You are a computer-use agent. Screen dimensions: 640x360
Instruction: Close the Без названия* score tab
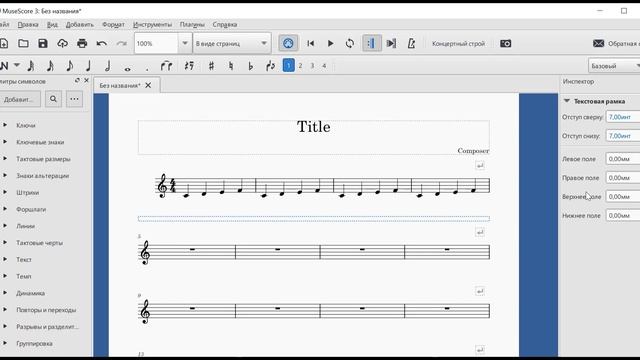[148, 85]
